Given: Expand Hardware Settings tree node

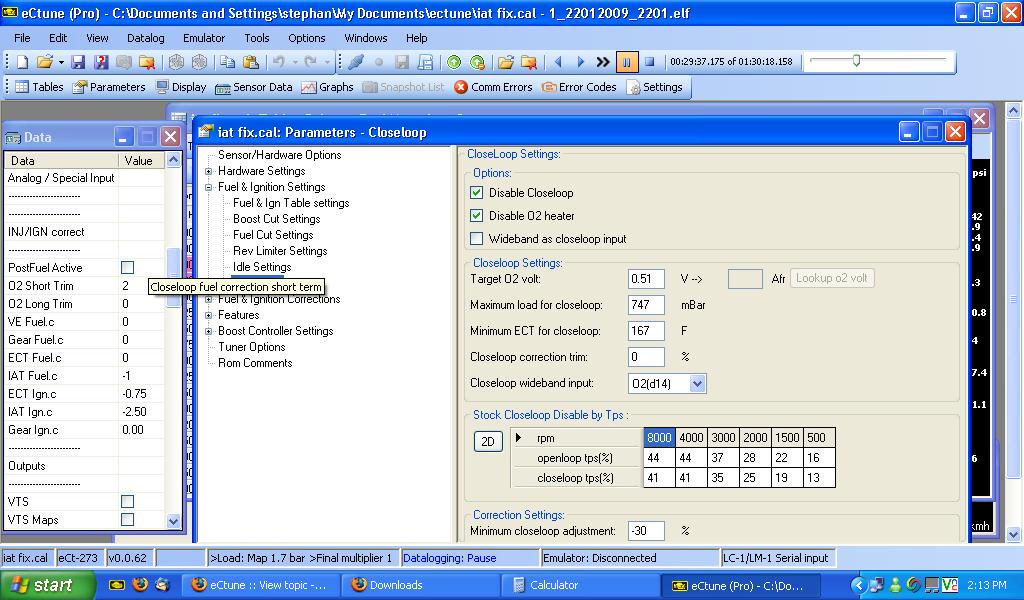Looking at the screenshot, I should (208, 171).
